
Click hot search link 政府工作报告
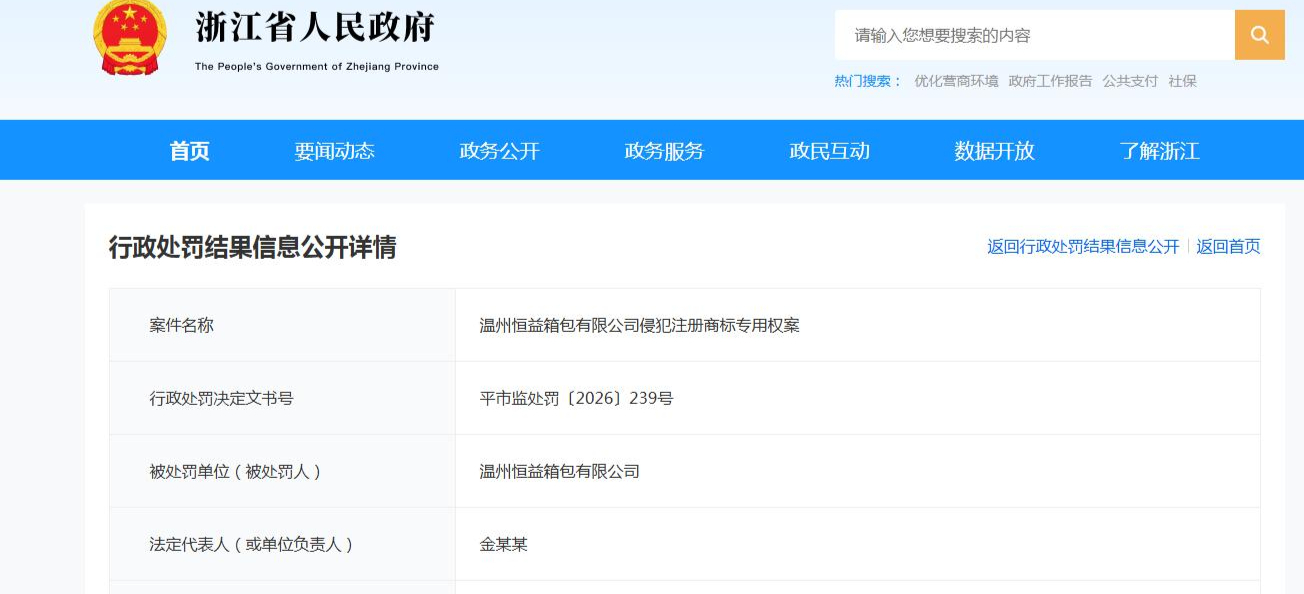[1050, 81]
